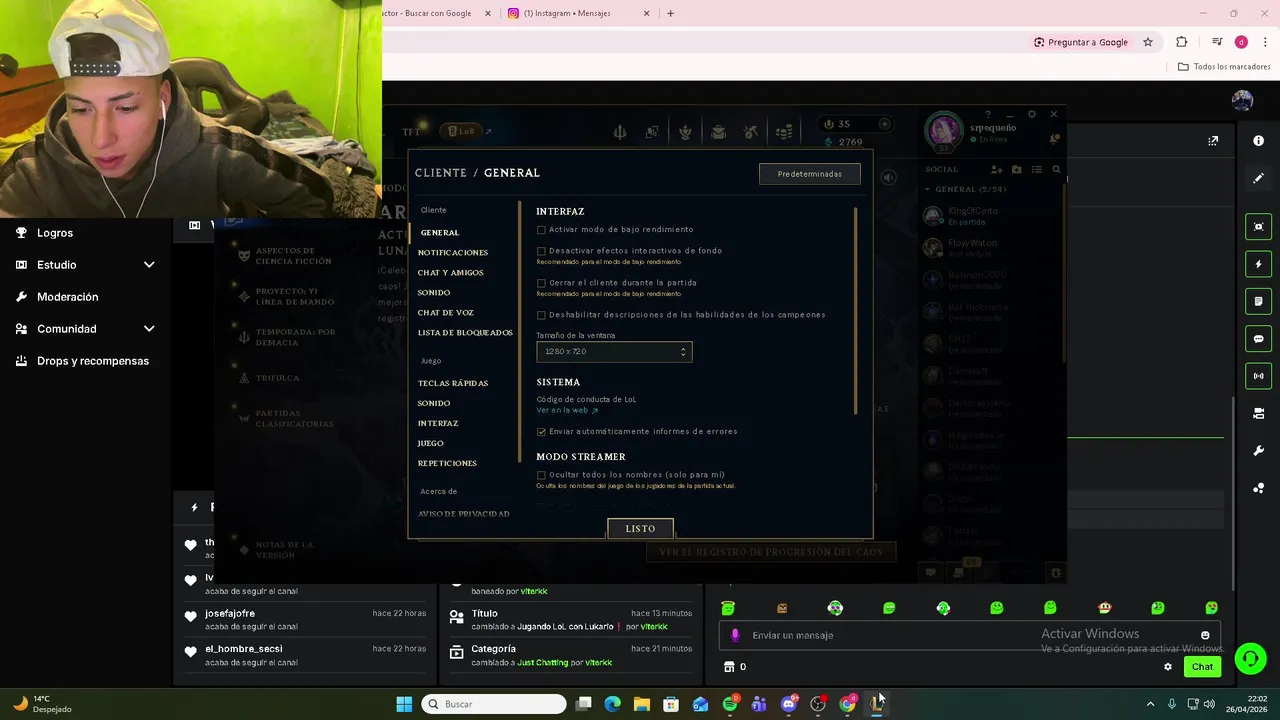
Task: Click the green headset support button
Action: [1250, 658]
